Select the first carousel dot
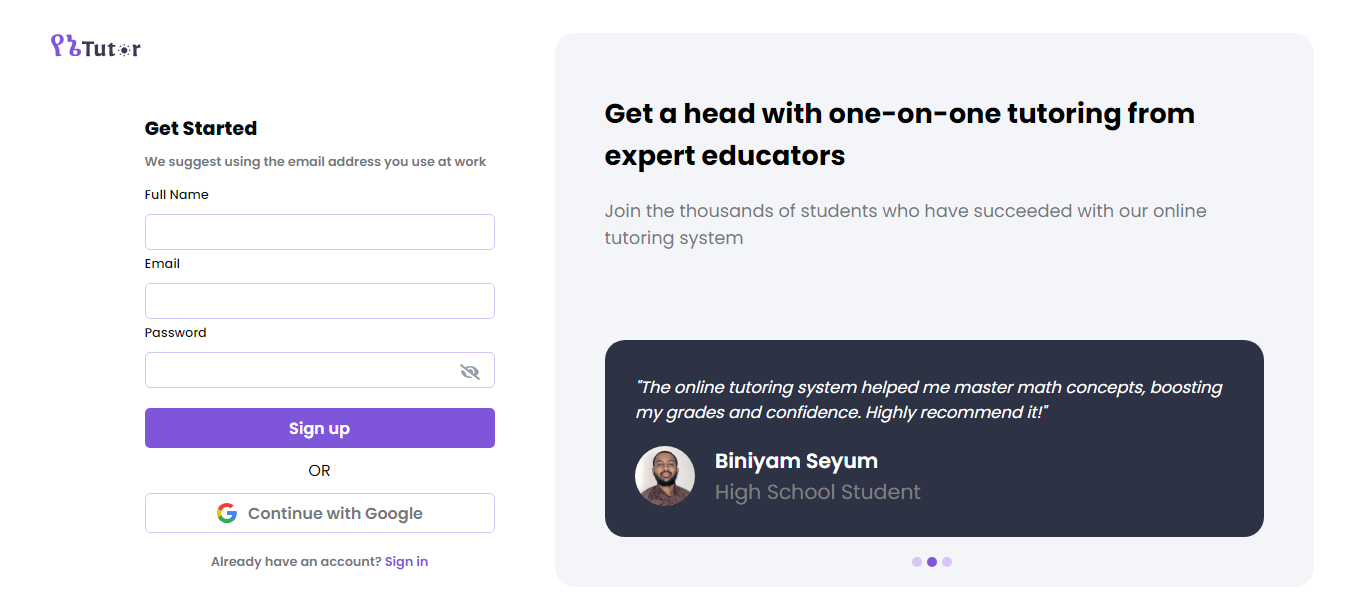 coord(917,561)
